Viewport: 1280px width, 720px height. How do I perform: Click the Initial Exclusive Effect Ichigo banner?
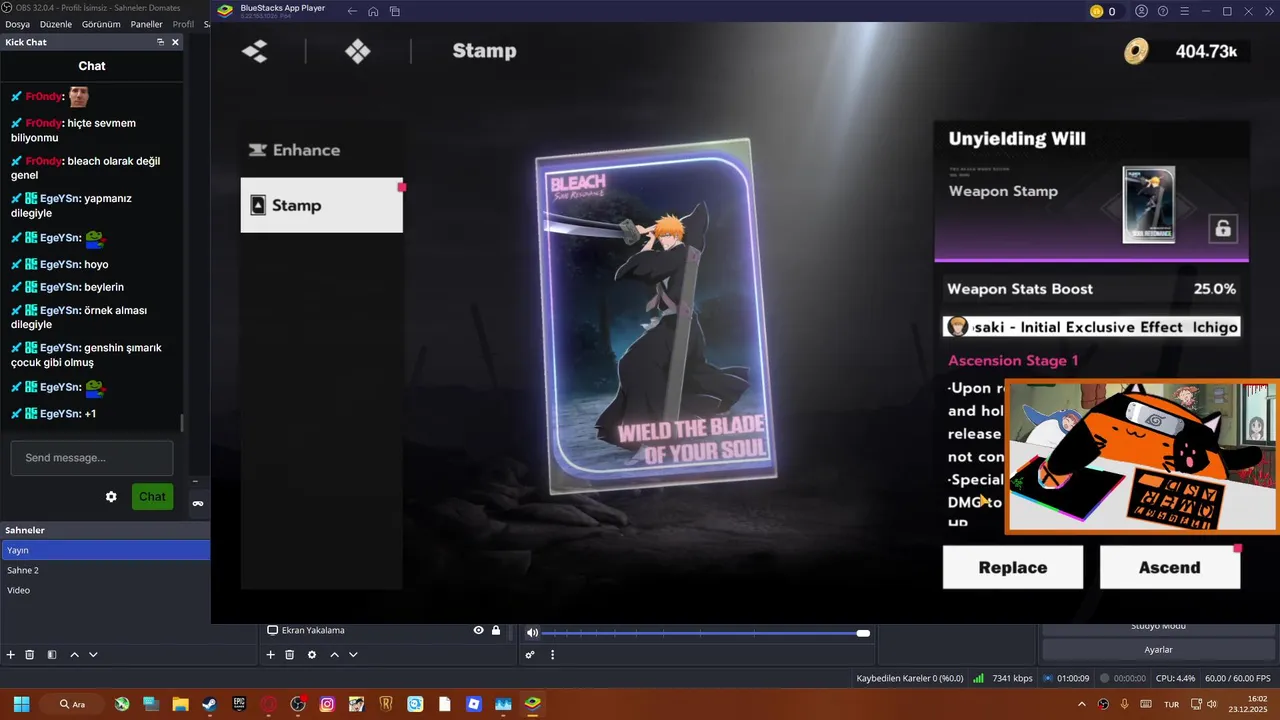point(1091,327)
